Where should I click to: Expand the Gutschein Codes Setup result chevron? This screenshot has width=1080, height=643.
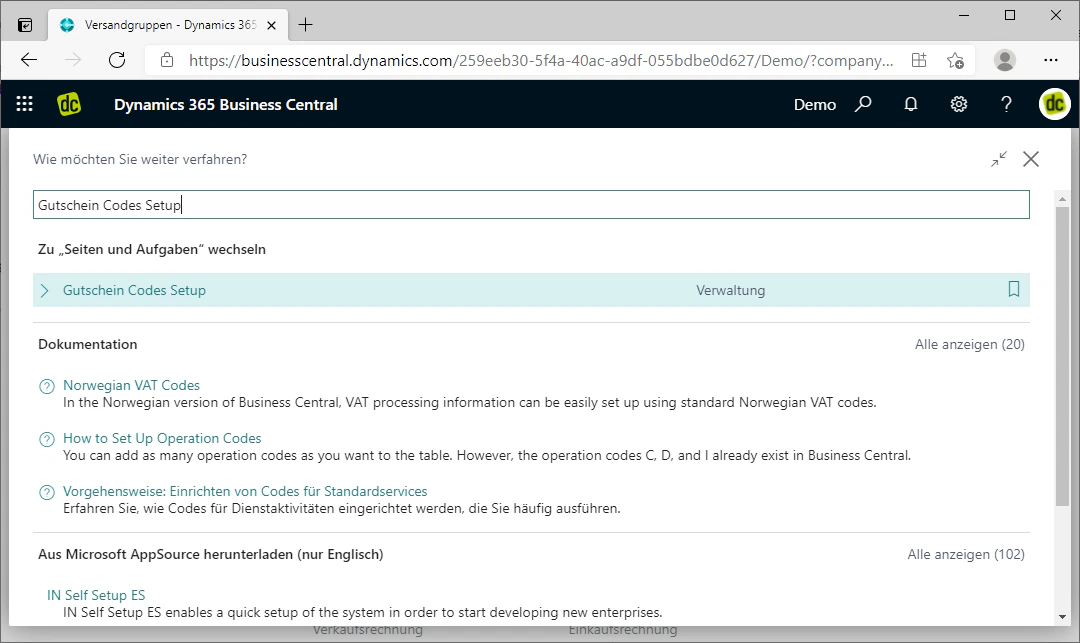45,291
